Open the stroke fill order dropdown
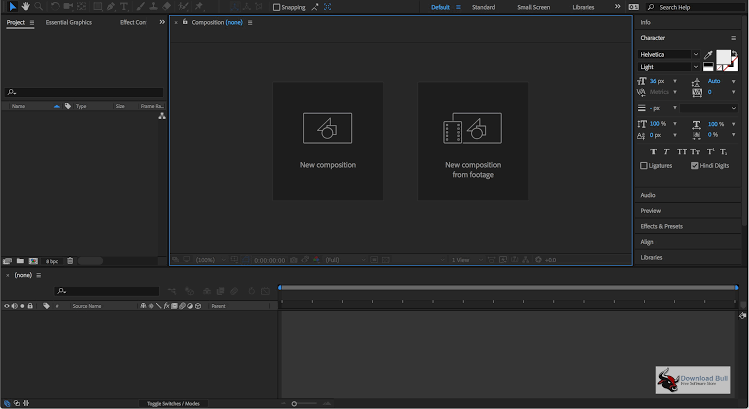Image resolution: width=749 pixels, height=409 pixels. (x=709, y=108)
